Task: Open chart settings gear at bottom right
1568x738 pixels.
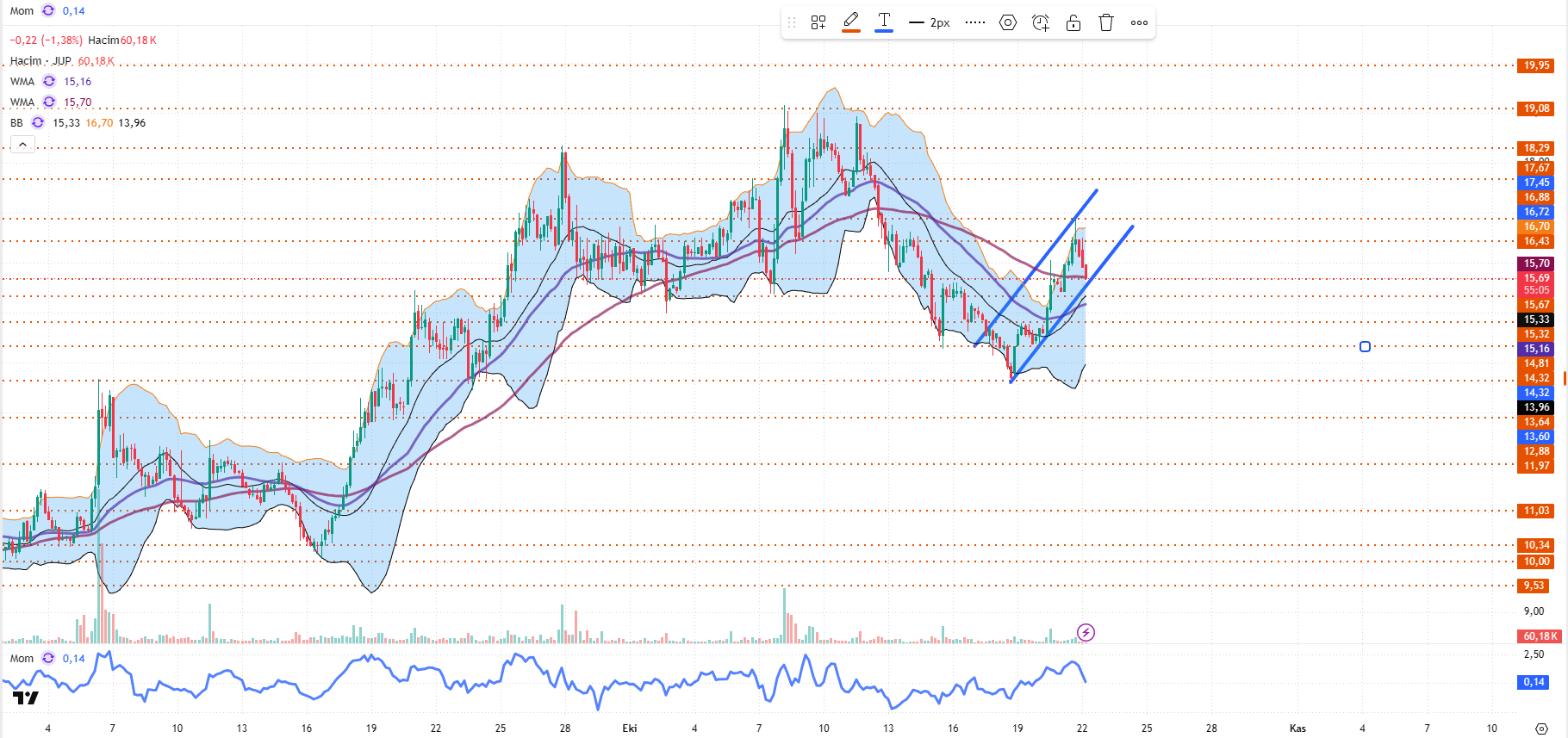Action: click(x=1542, y=729)
